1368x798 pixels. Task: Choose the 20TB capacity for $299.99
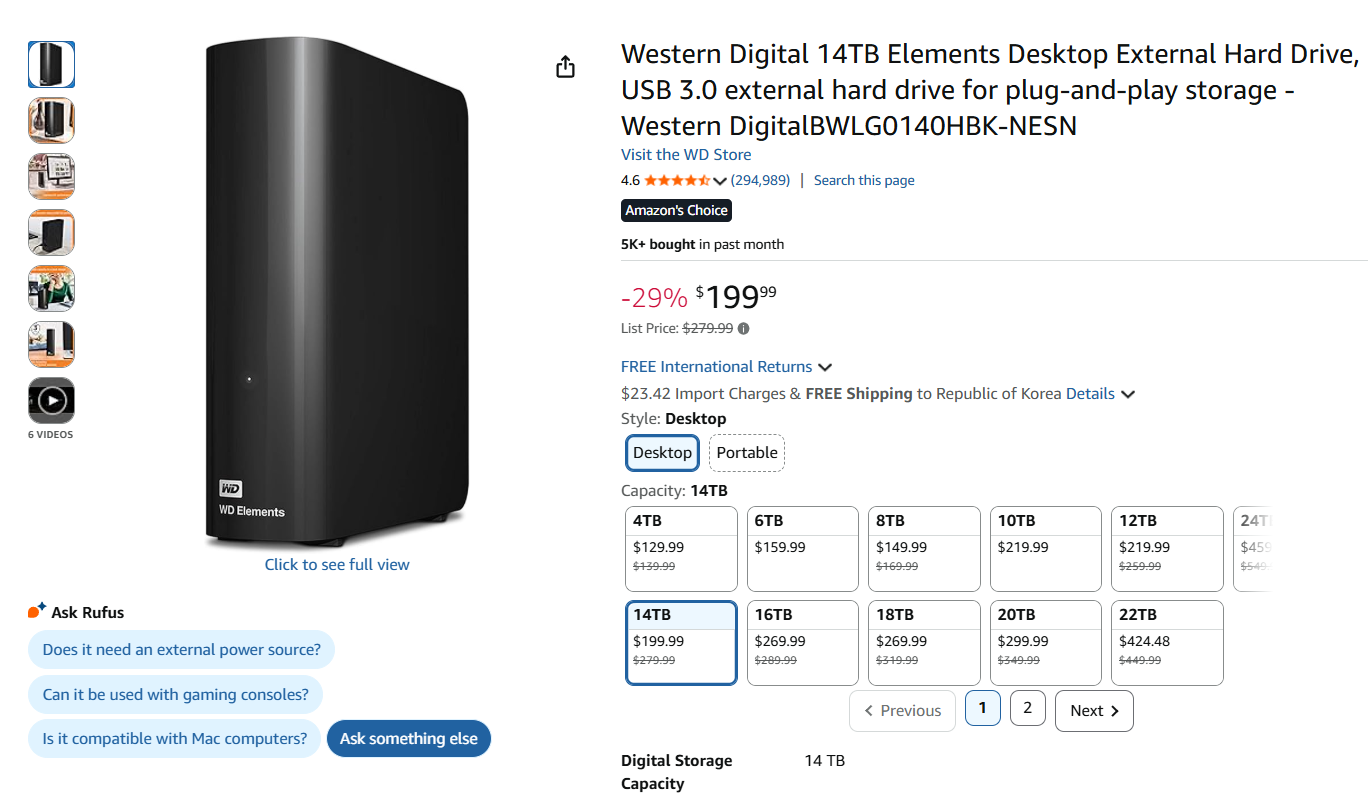coord(1045,642)
